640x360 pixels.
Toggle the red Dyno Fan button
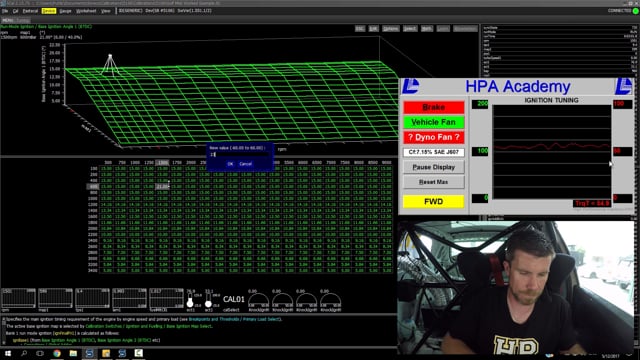(x=433, y=137)
